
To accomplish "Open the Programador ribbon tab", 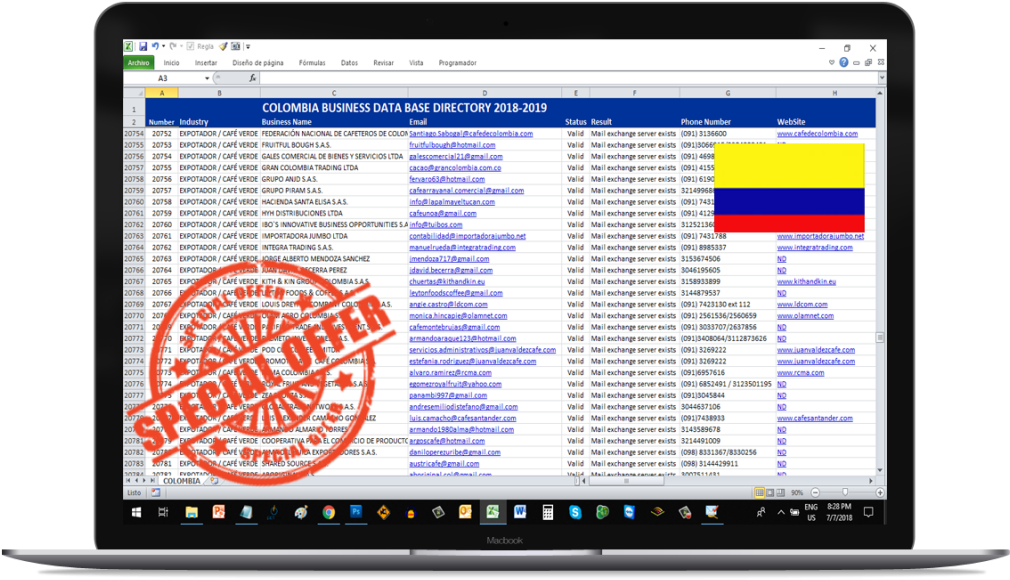I will pos(457,63).
